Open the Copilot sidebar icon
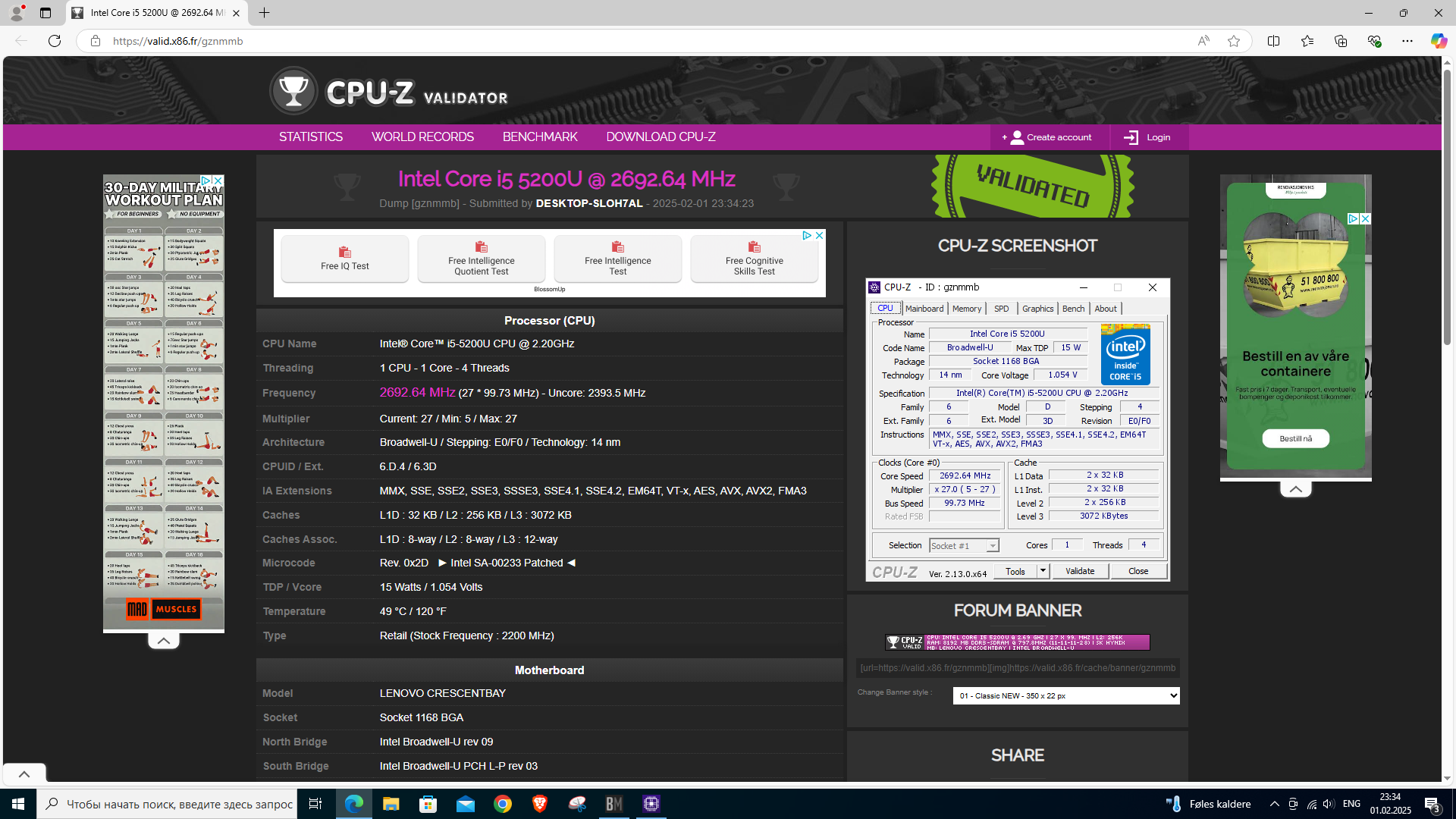The height and width of the screenshot is (819, 1456). 1439,41
